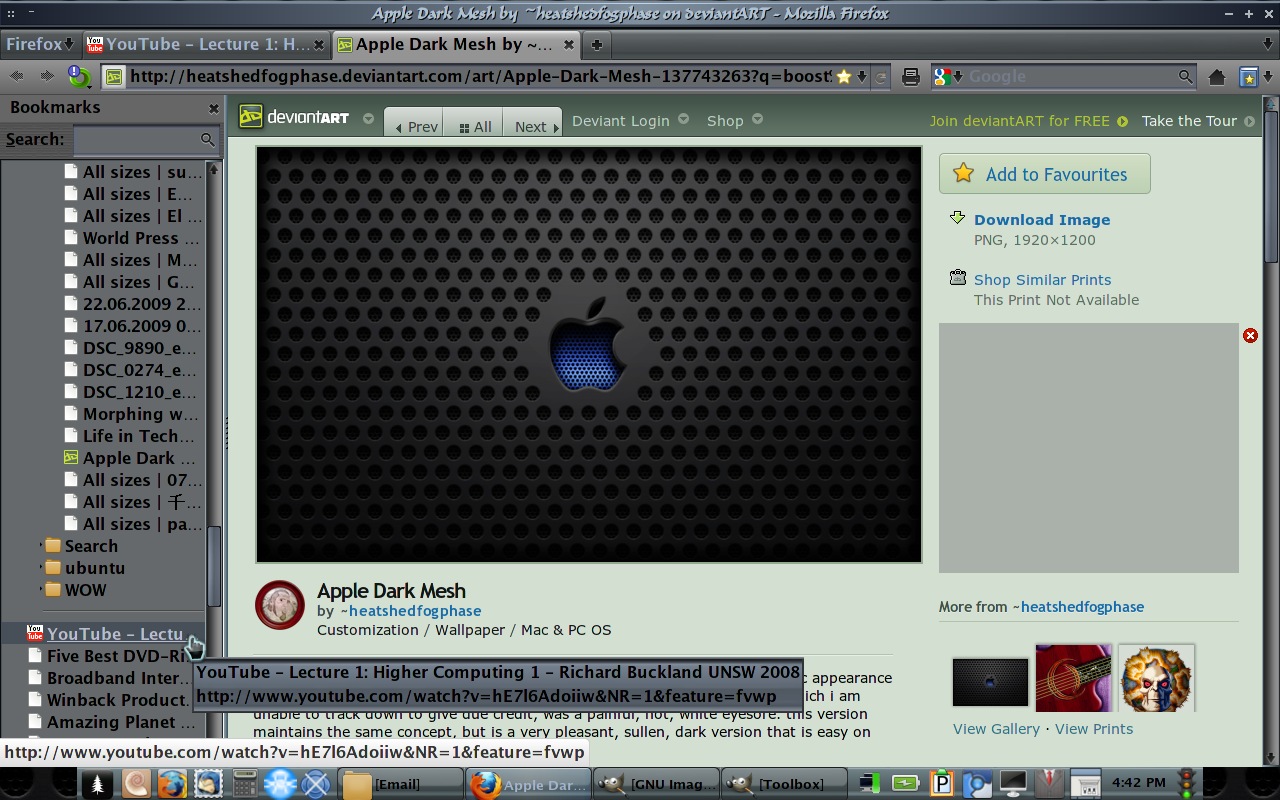This screenshot has height=800, width=1280.
Task: Expand the WOW bookmarks folder
Action: coord(41,590)
